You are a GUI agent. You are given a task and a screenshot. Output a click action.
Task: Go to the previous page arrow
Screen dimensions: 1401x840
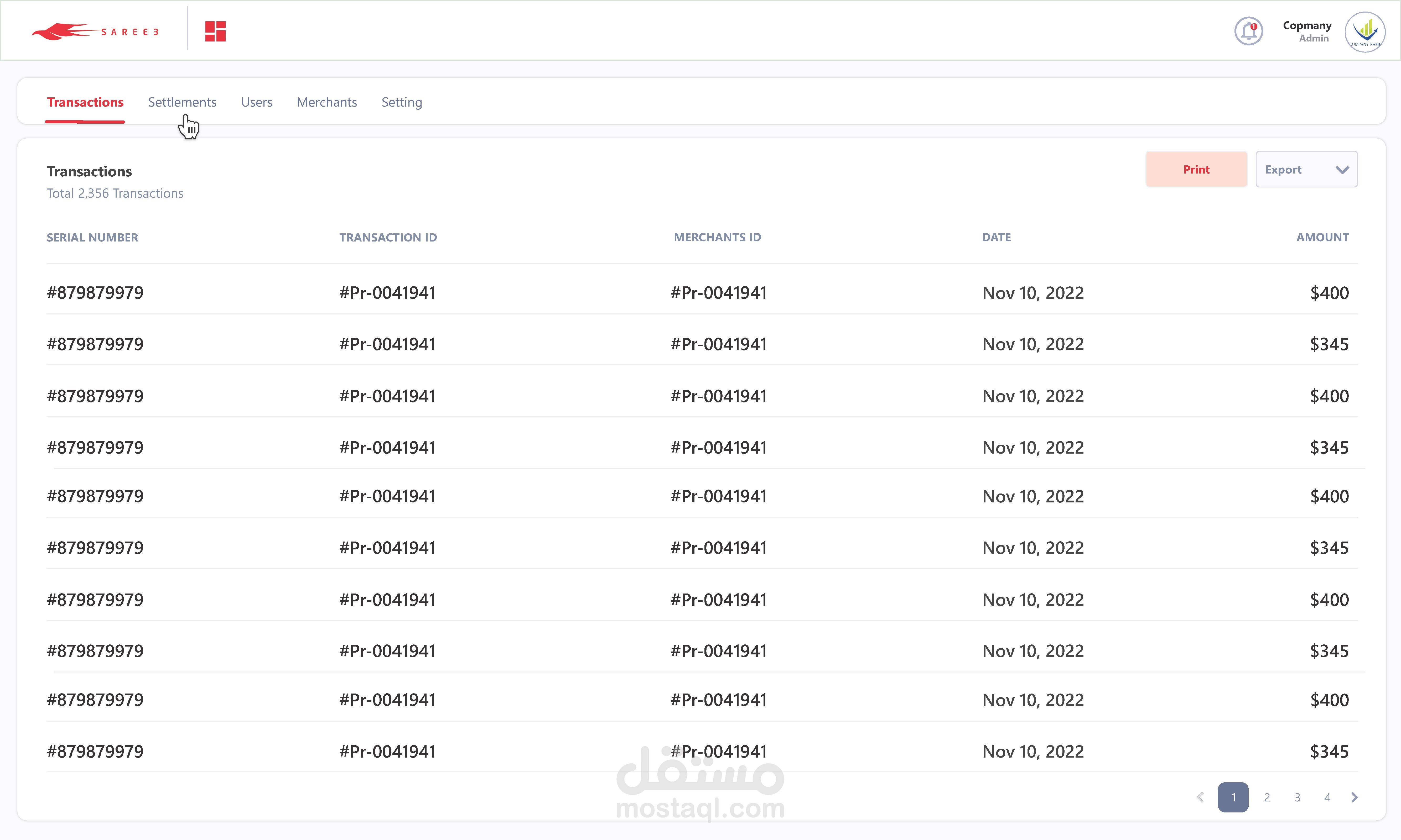[x=1200, y=797]
